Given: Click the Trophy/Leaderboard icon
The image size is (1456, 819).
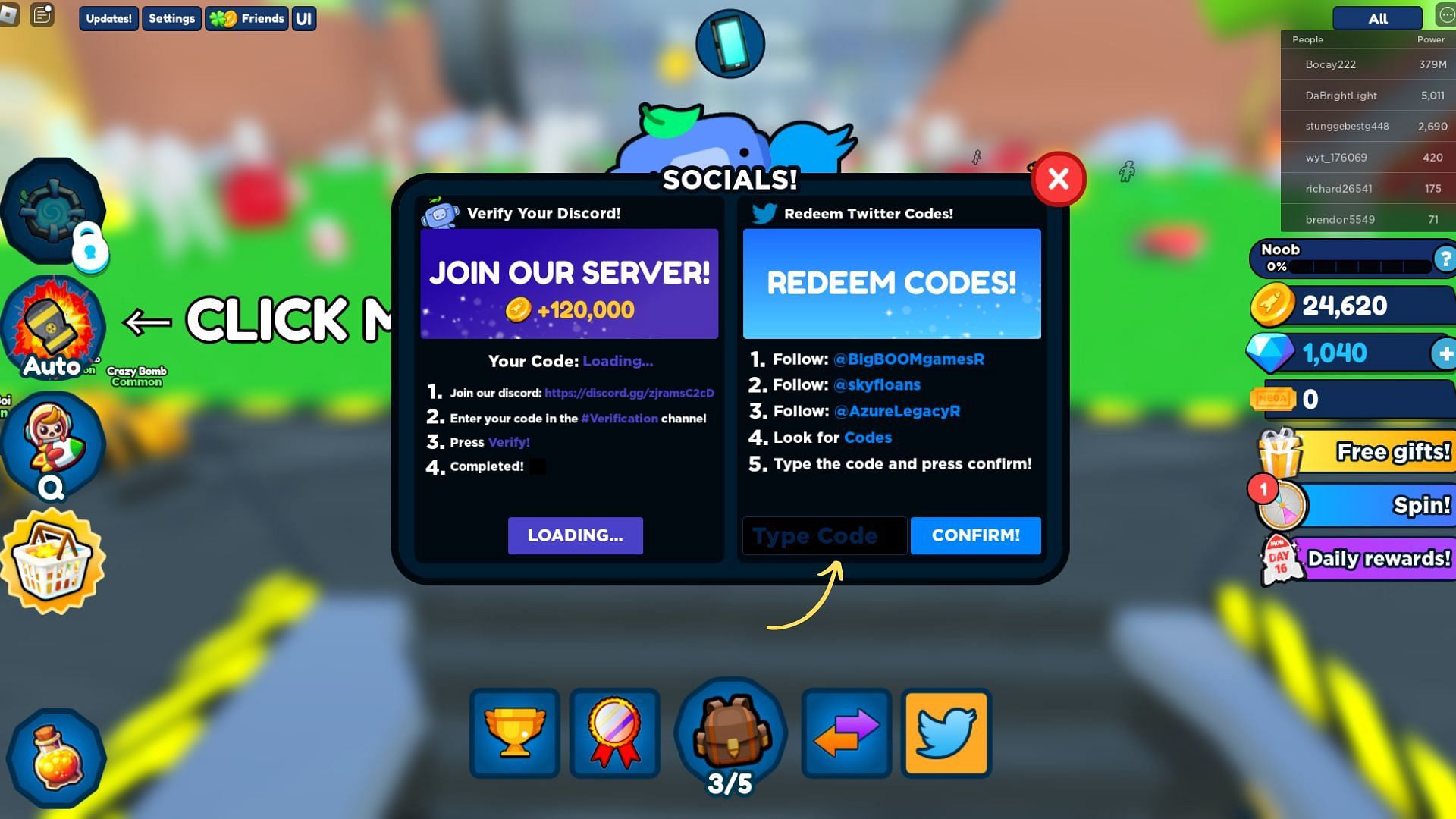Looking at the screenshot, I should 514,733.
